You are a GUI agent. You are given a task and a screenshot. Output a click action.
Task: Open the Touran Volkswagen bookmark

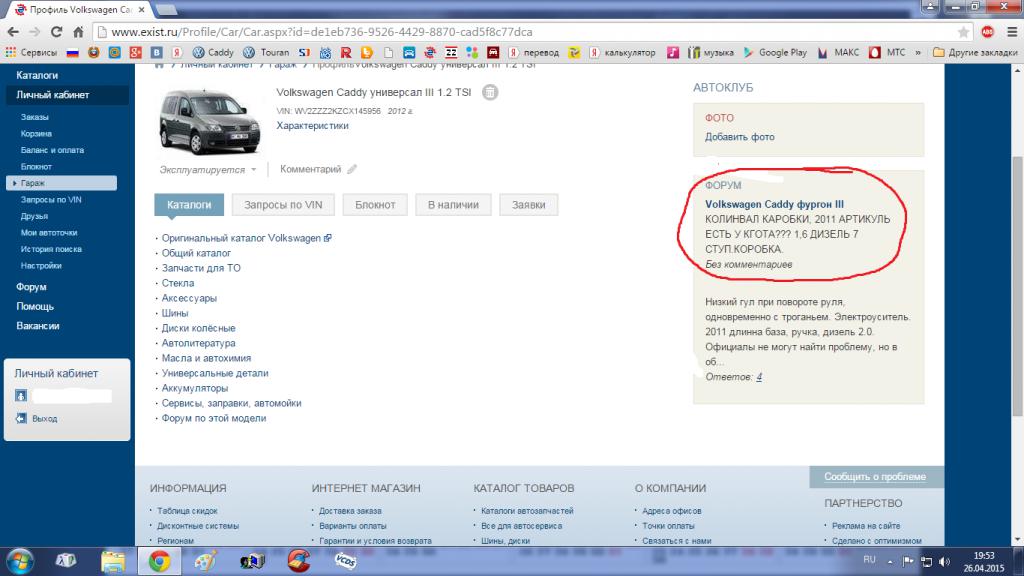coord(266,52)
